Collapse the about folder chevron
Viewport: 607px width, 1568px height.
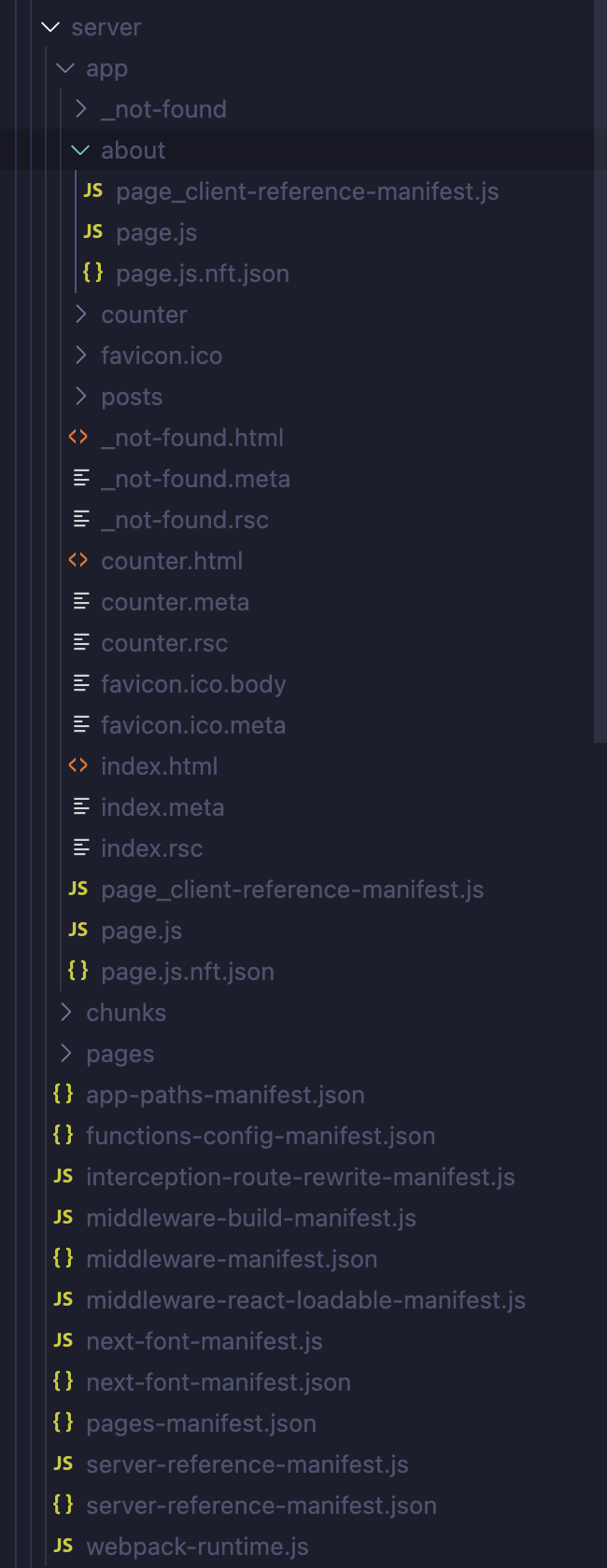[x=80, y=150]
